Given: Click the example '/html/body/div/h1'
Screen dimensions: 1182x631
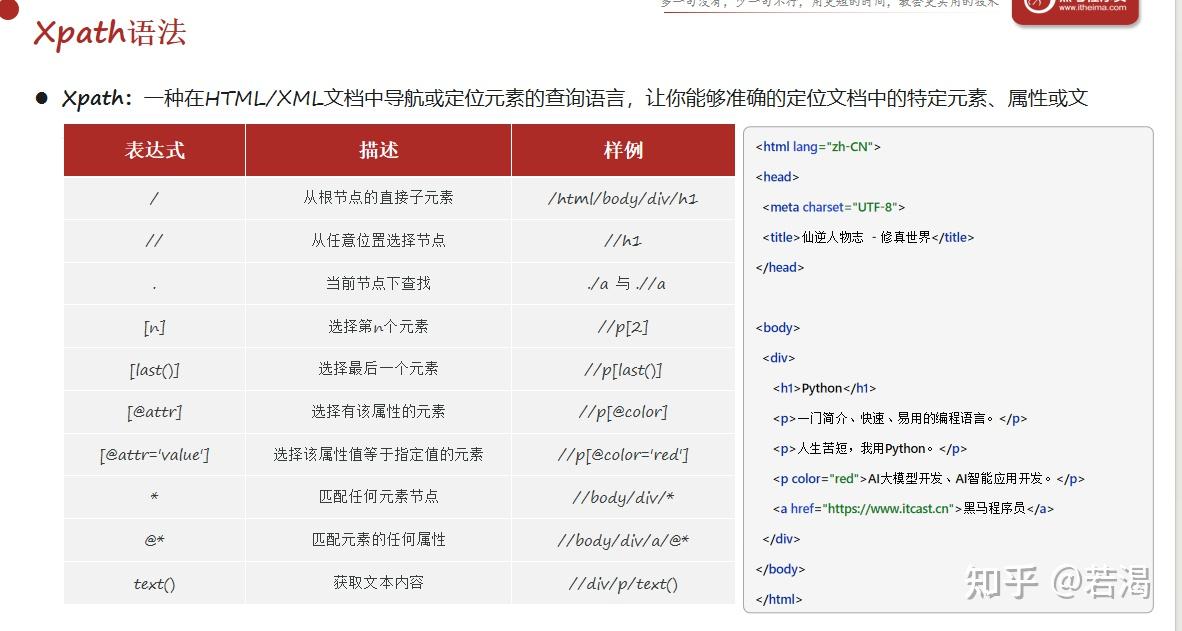Looking at the screenshot, I should tap(623, 199).
